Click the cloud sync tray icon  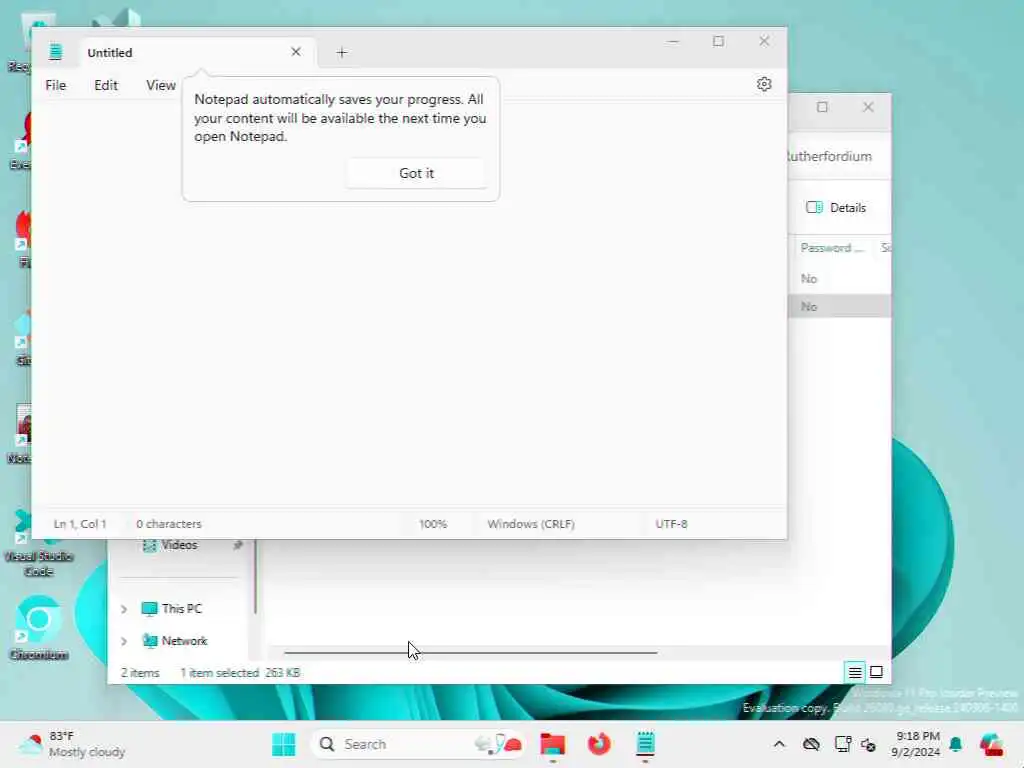pos(811,744)
